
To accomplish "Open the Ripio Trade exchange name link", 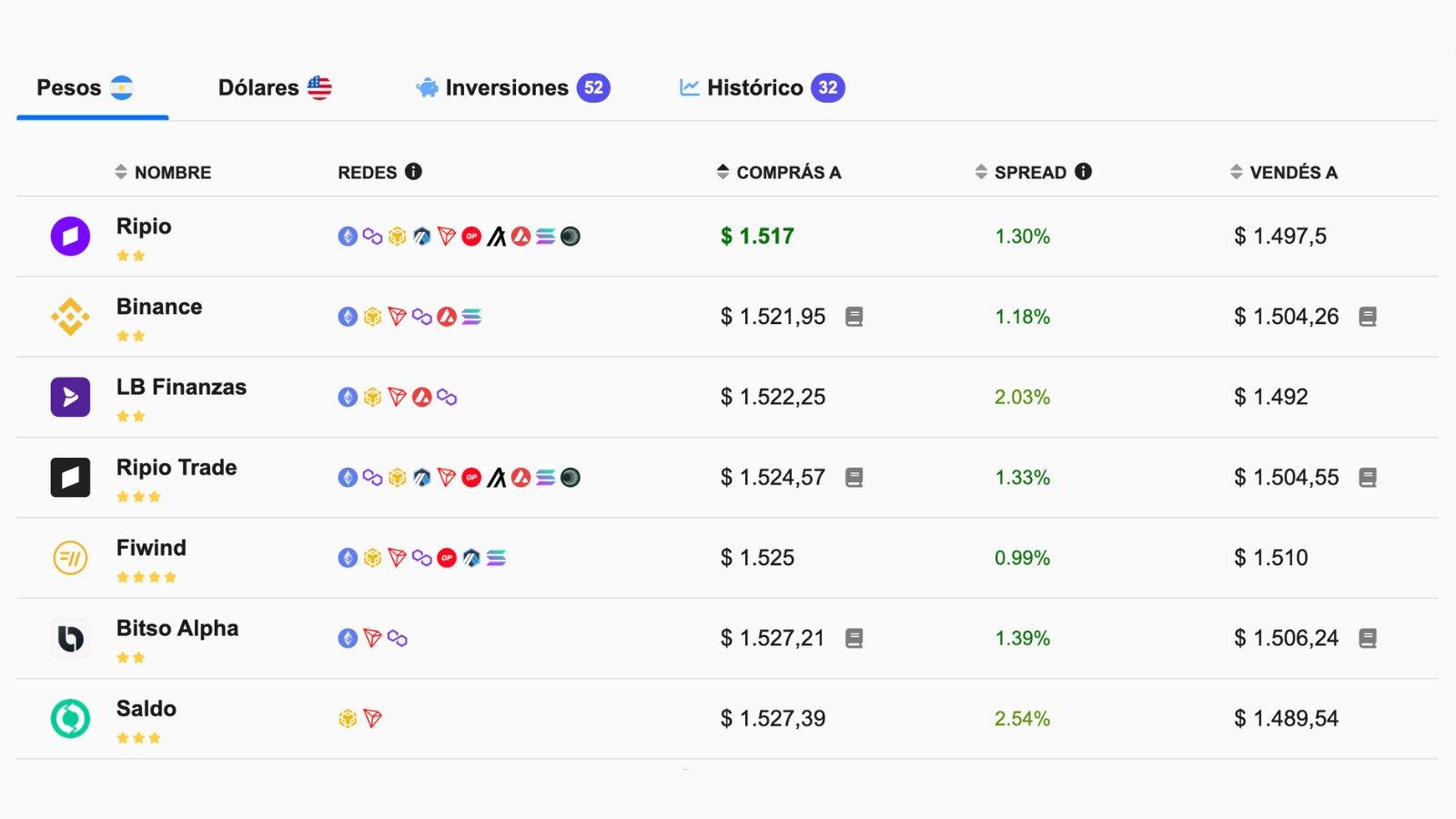I will point(177,468).
